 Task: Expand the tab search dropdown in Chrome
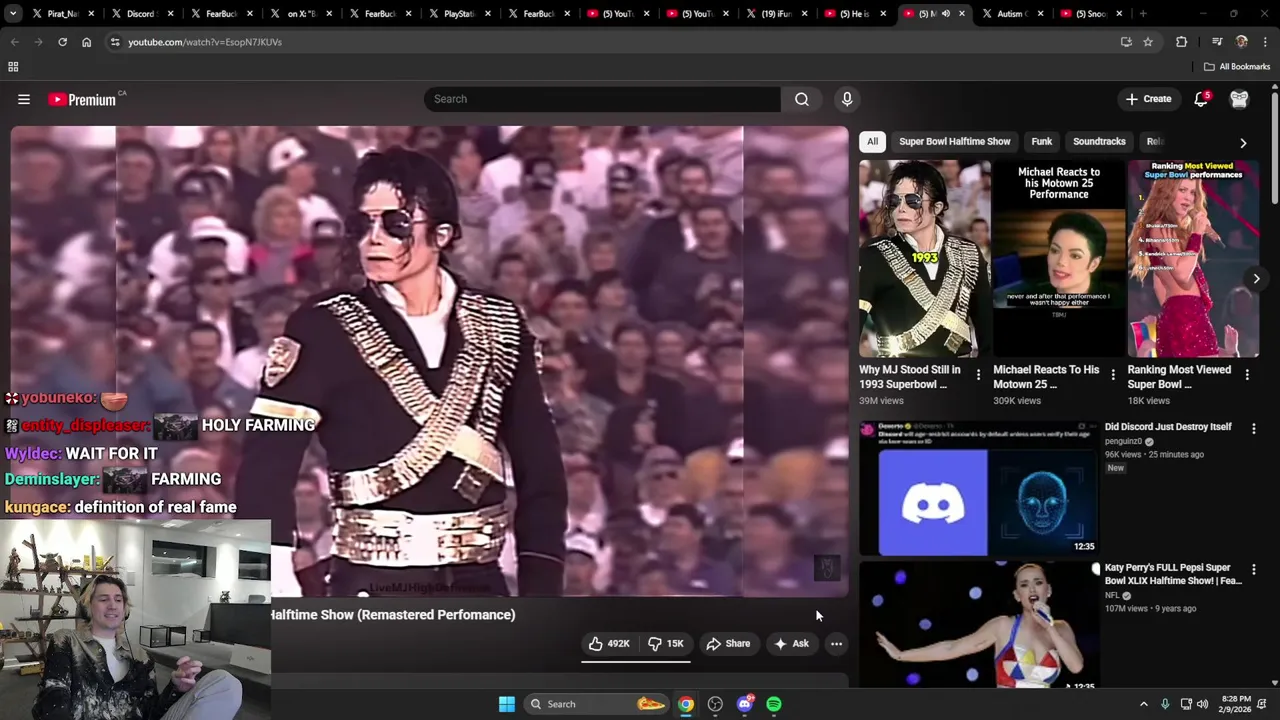click(x=15, y=14)
